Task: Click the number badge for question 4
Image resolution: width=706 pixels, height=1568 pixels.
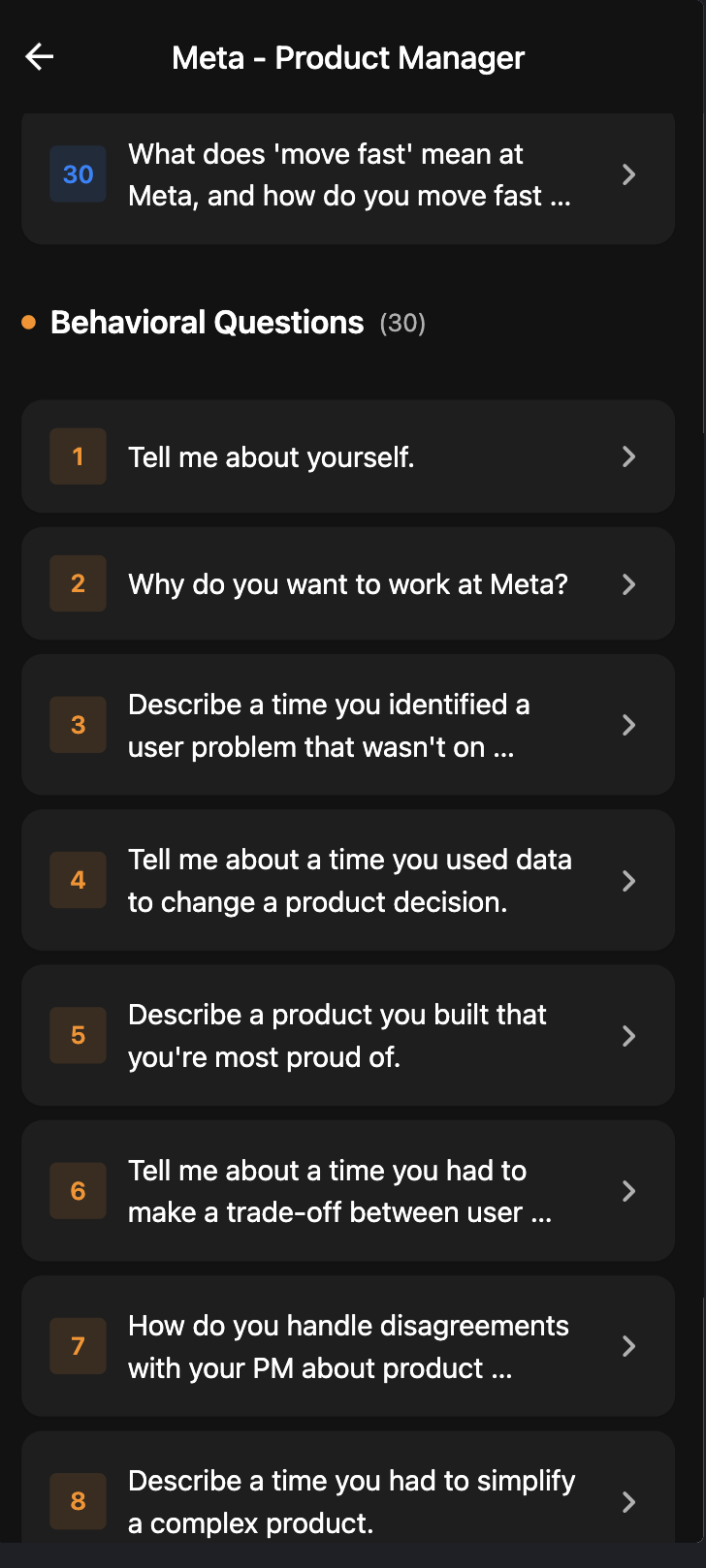Action: (78, 880)
